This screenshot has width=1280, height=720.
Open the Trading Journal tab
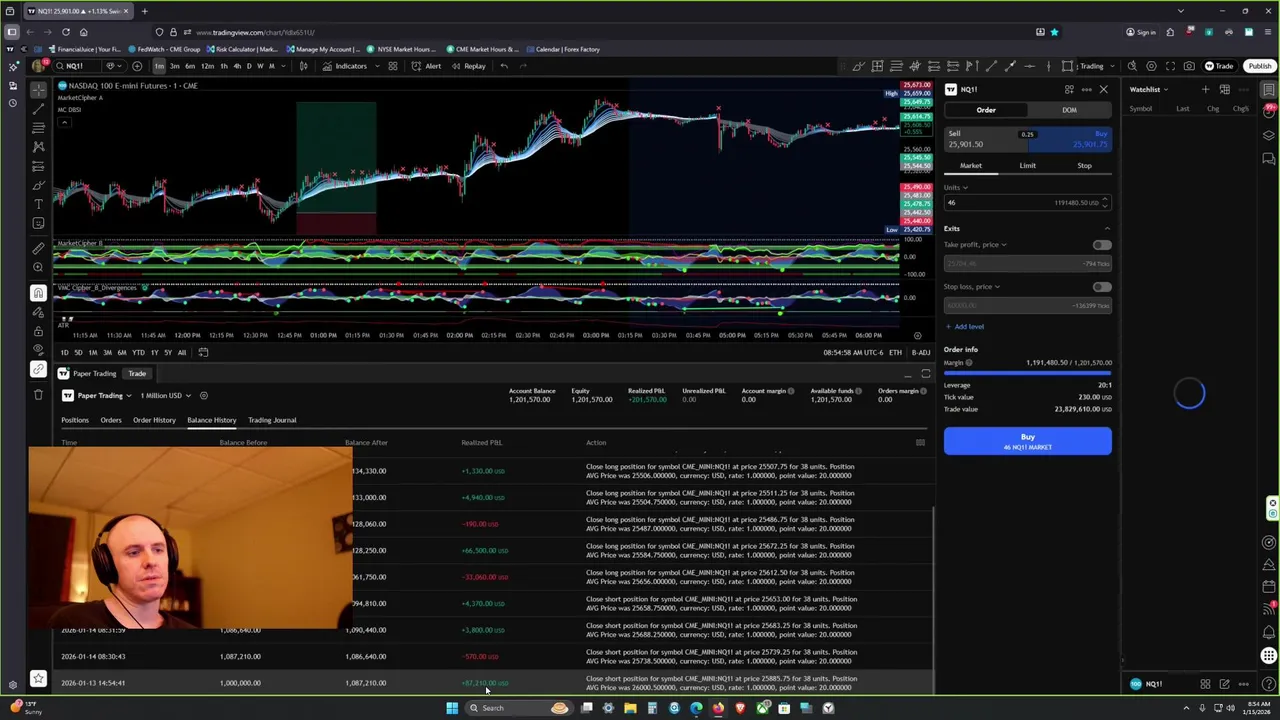tap(272, 420)
